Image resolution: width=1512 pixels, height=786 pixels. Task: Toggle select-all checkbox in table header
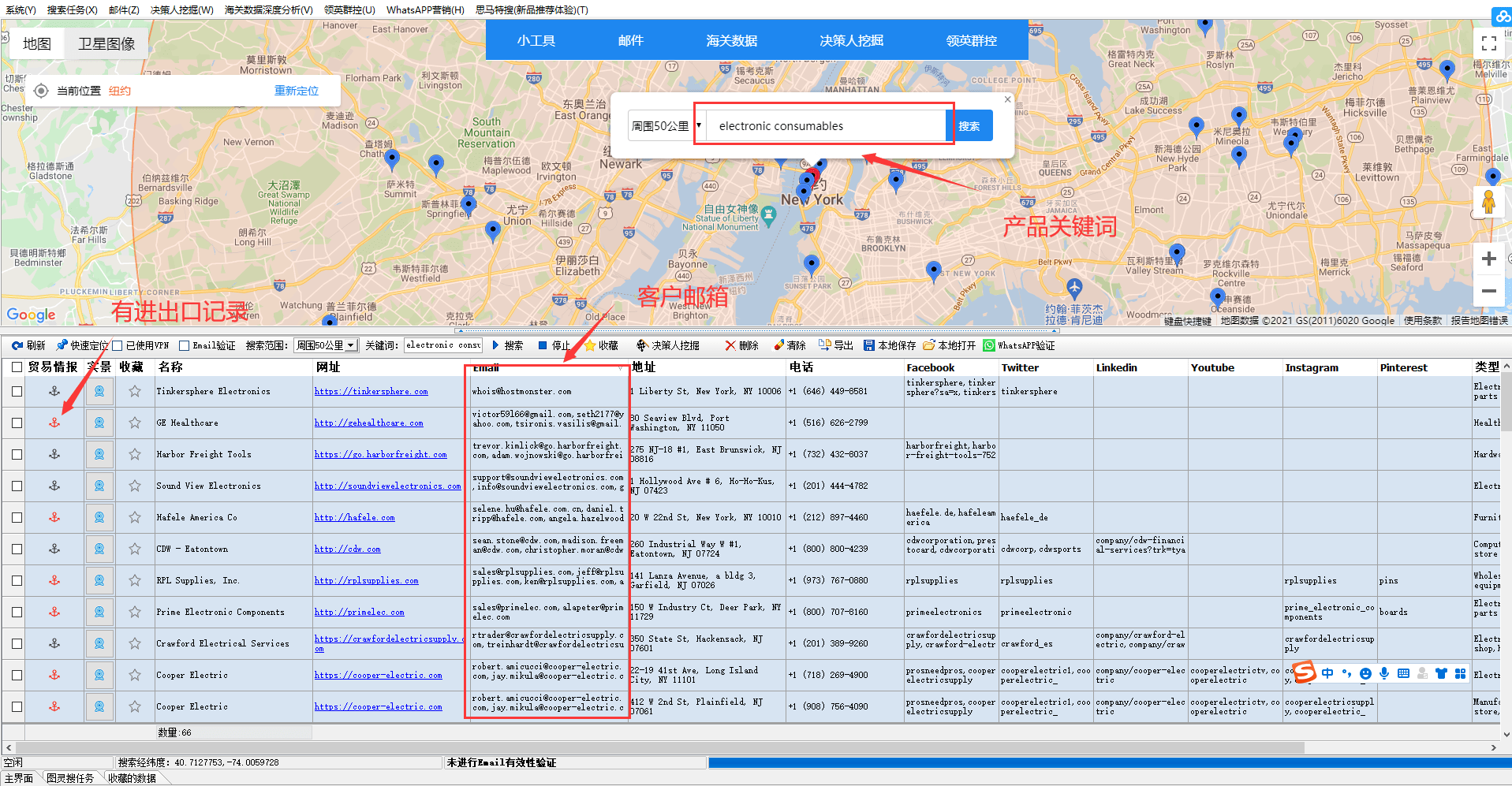pyautogui.click(x=17, y=367)
